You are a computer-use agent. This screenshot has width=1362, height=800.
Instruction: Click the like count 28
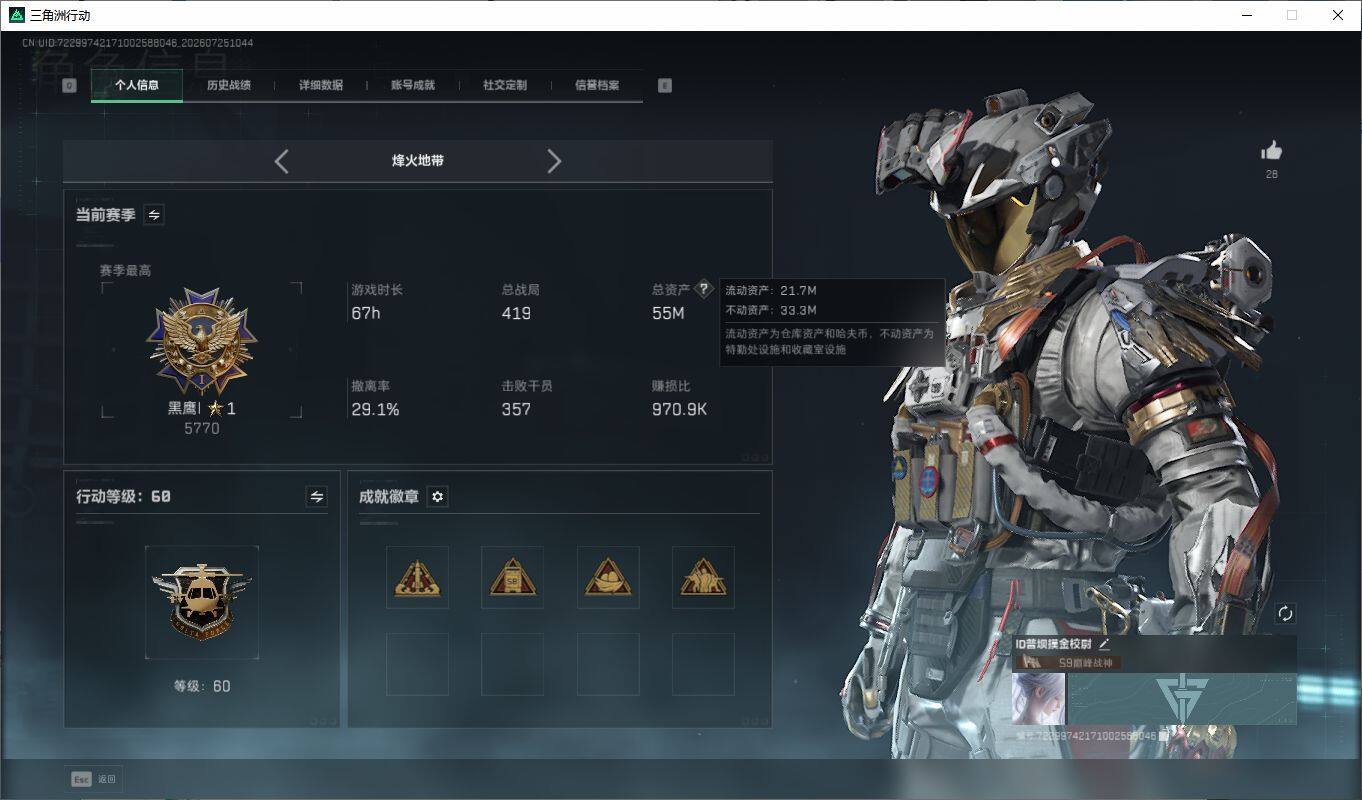pyautogui.click(x=1271, y=174)
